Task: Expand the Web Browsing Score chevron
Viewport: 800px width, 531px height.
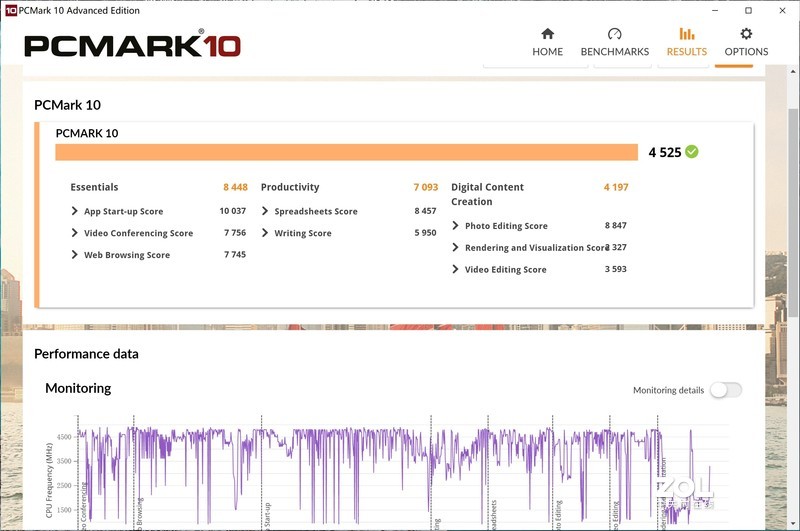Action: (x=74, y=255)
